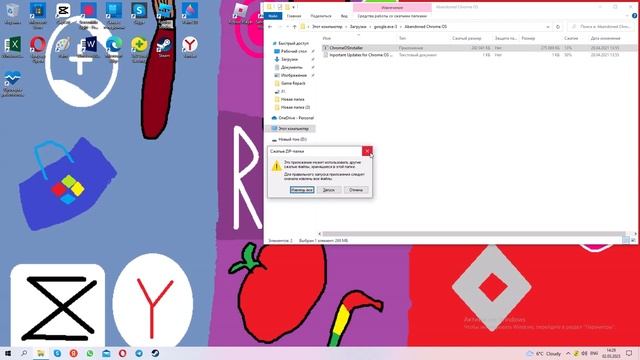Open Skype desktop shortcut

pyautogui.click(x=139, y=13)
